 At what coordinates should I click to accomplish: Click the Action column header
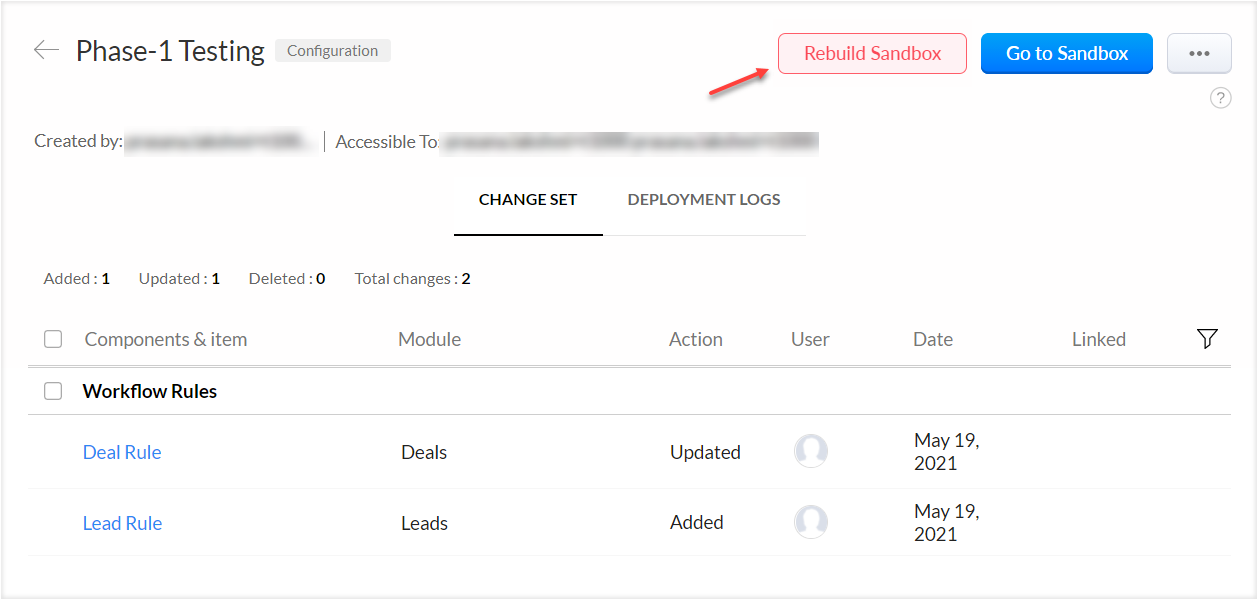695,340
